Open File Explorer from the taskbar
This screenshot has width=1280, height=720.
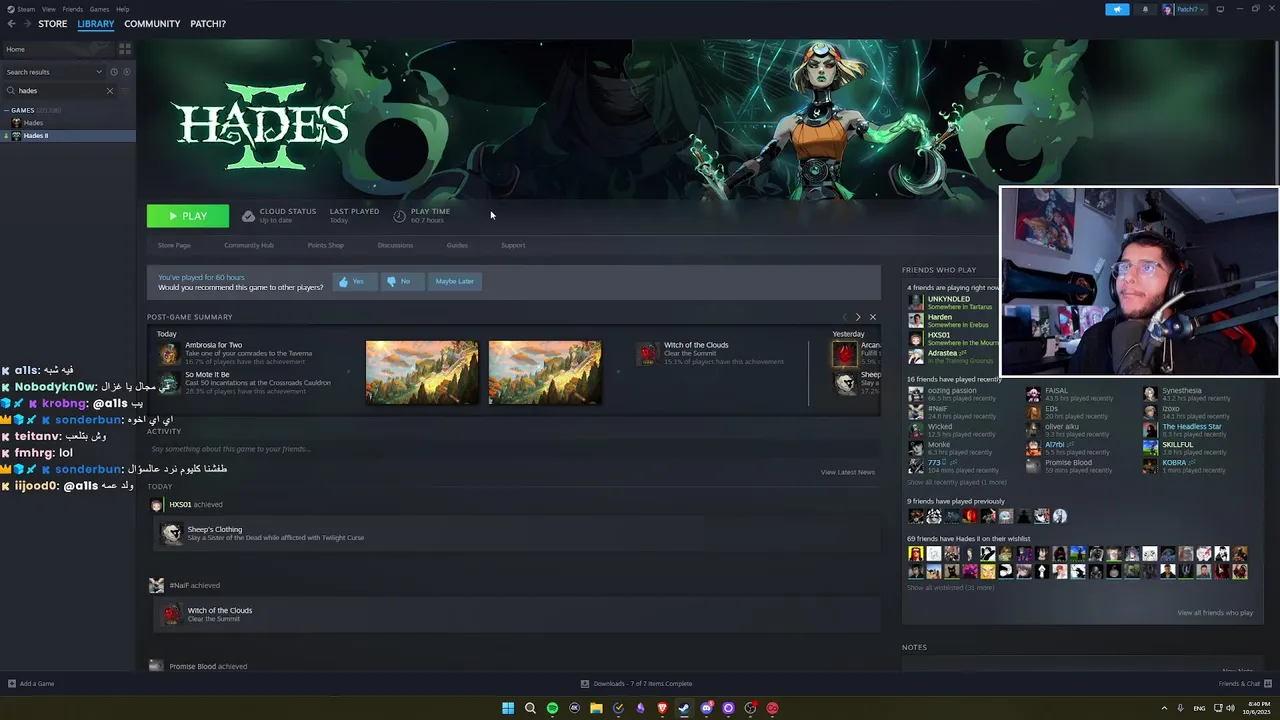tap(596, 708)
